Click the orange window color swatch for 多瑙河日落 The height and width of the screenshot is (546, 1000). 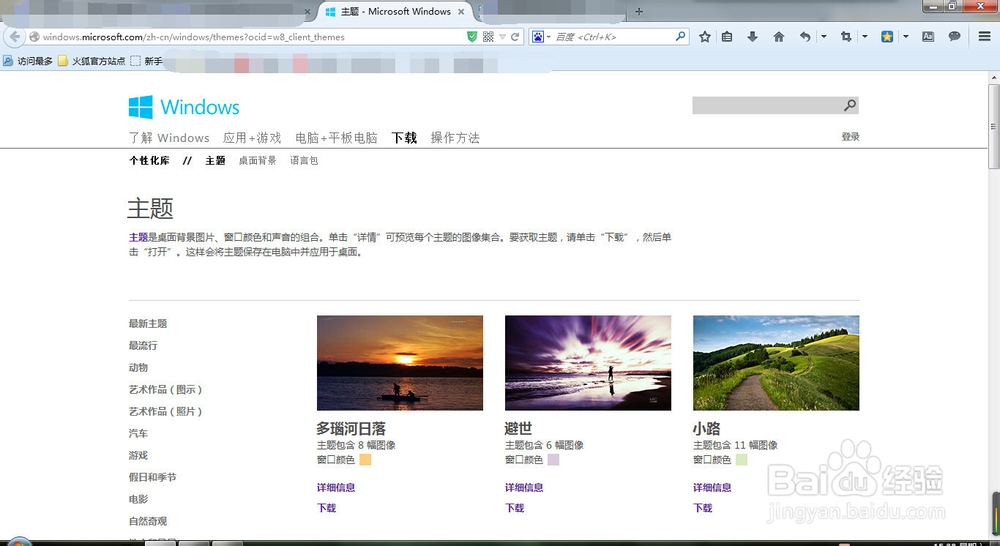click(x=365, y=460)
